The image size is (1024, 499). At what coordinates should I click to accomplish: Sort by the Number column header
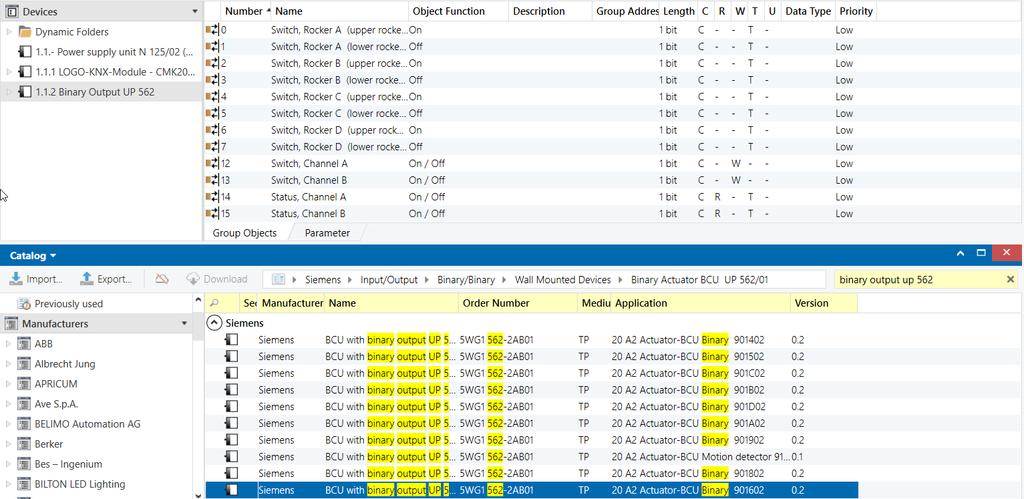click(x=247, y=11)
